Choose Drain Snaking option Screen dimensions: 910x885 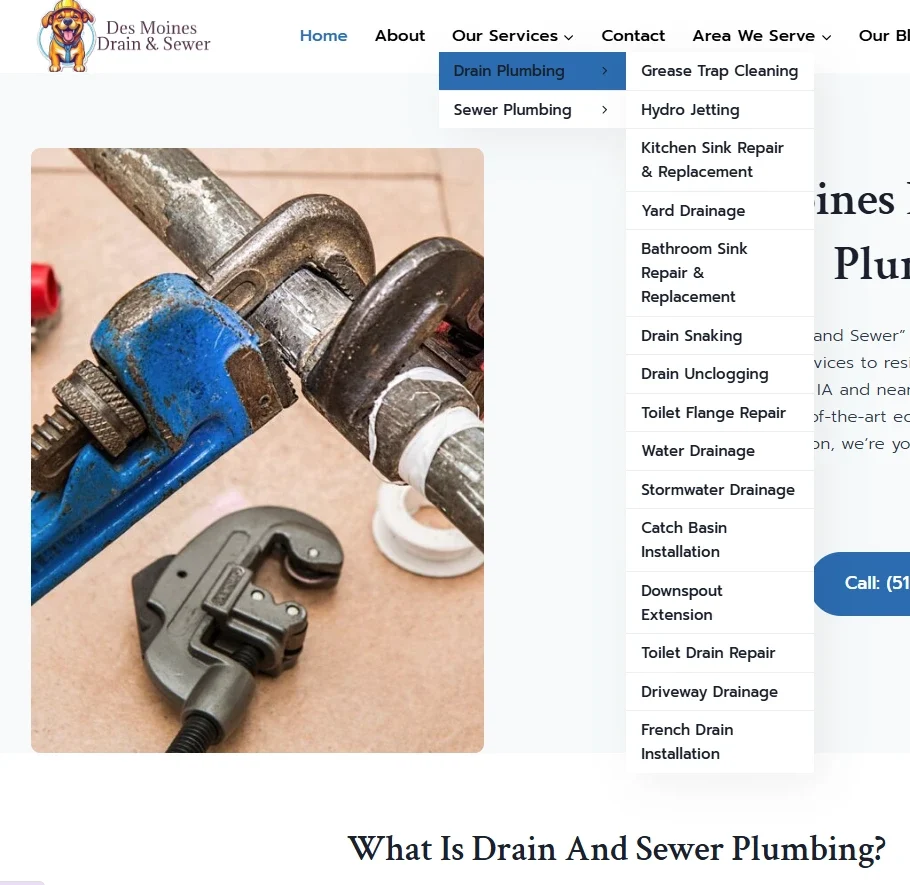click(x=720, y=335)
